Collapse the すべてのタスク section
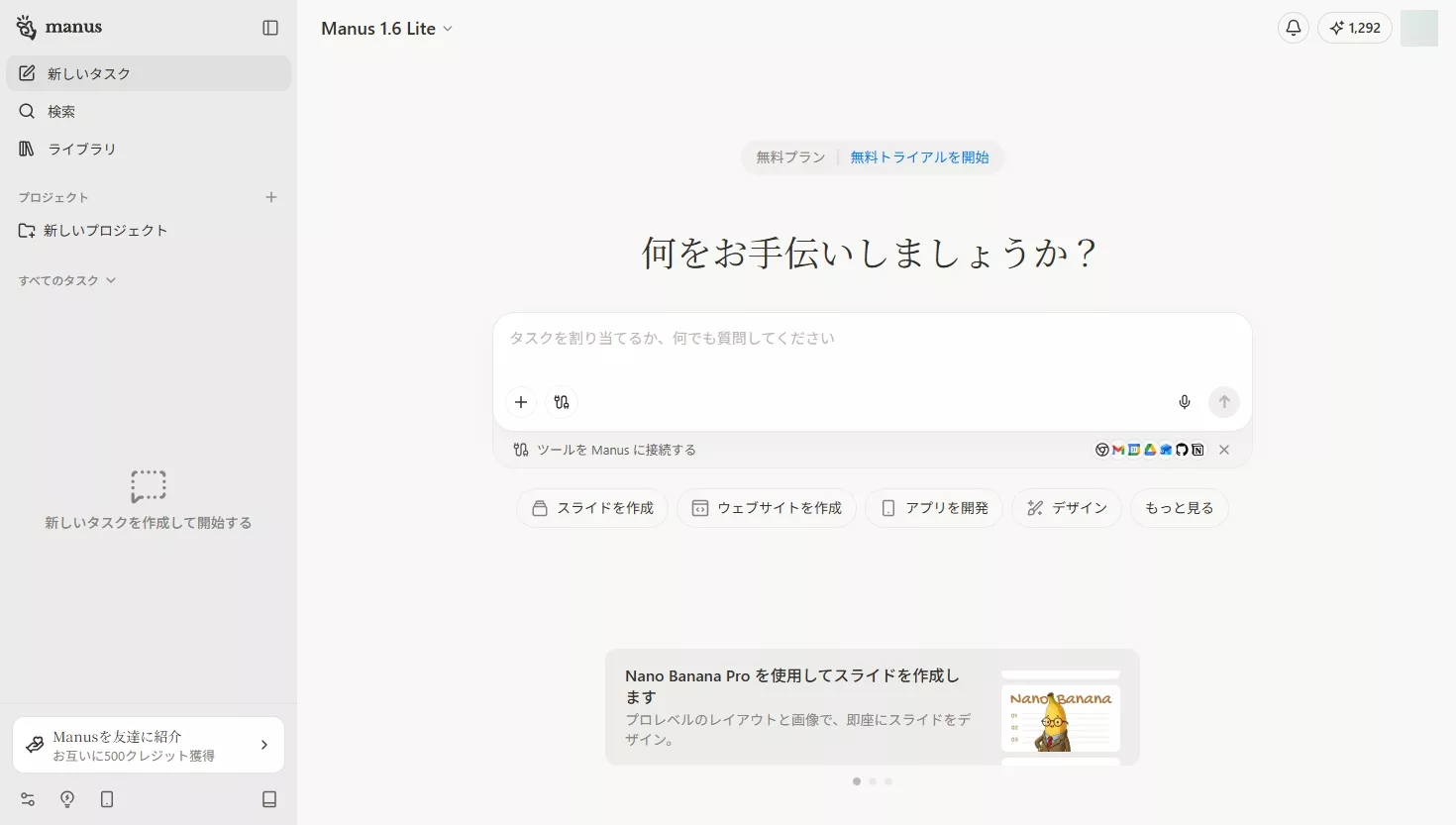The height and width of the screenshot is (825, 1456). [65, 280]
